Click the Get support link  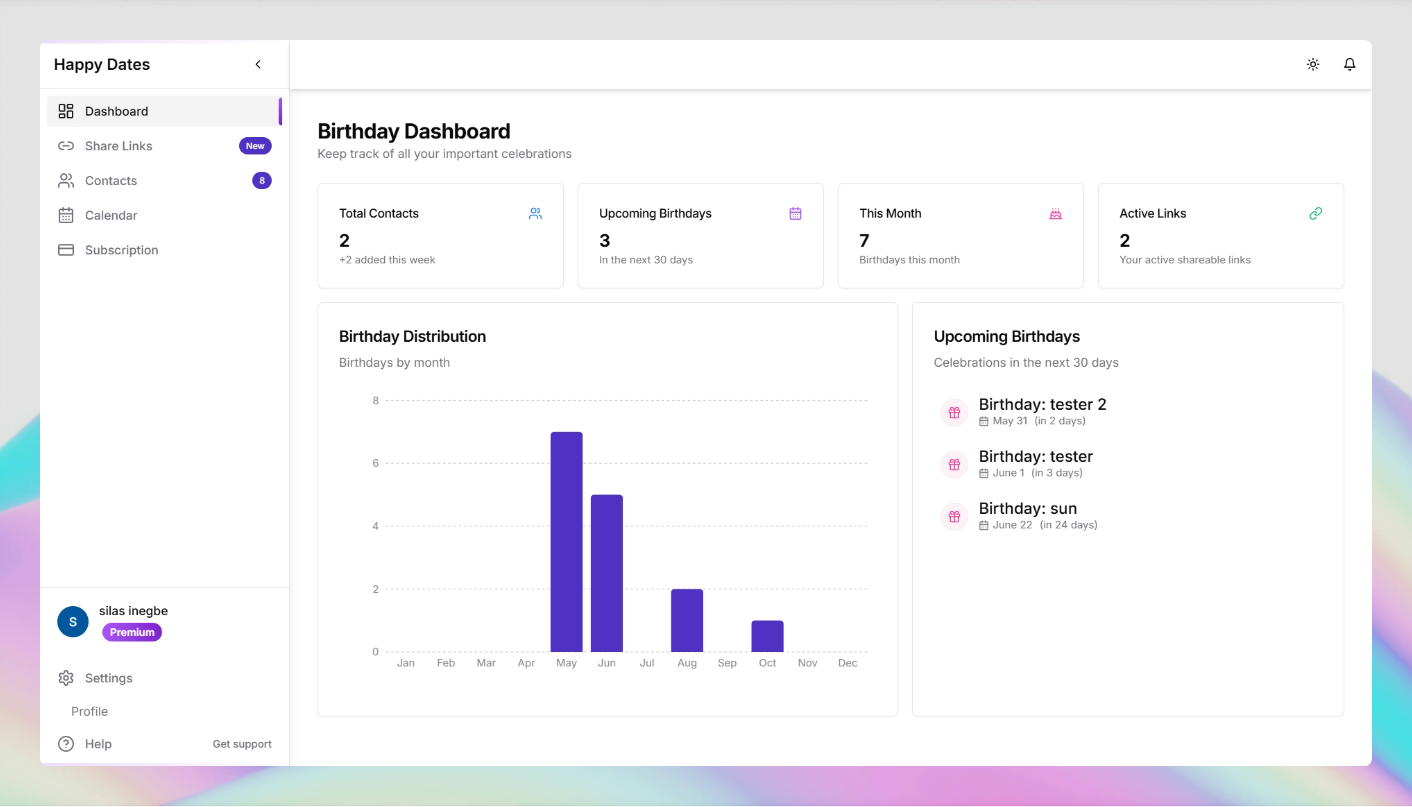tap(242, 744)
